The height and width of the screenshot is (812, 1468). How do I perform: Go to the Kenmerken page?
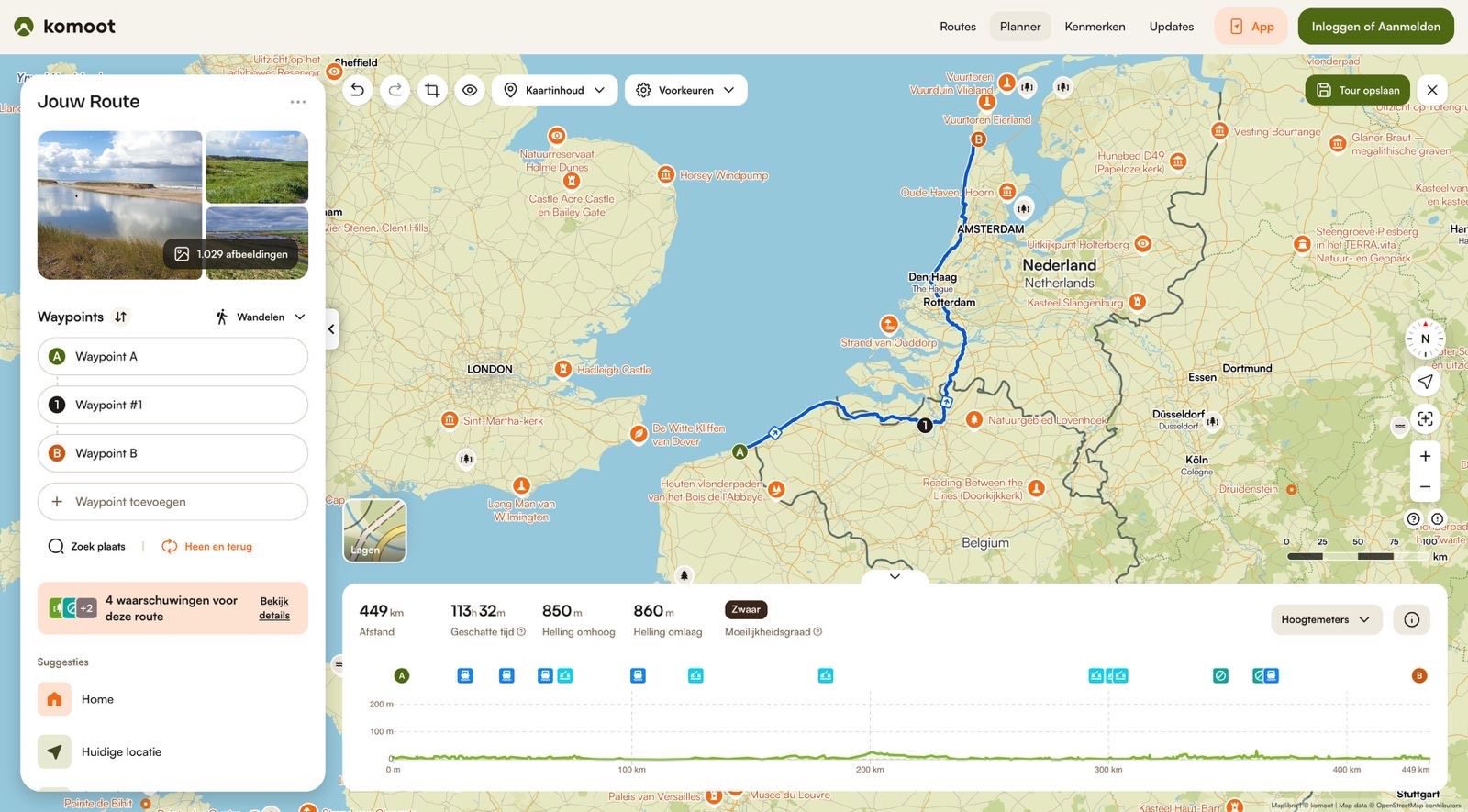(x=1095, y=27)
